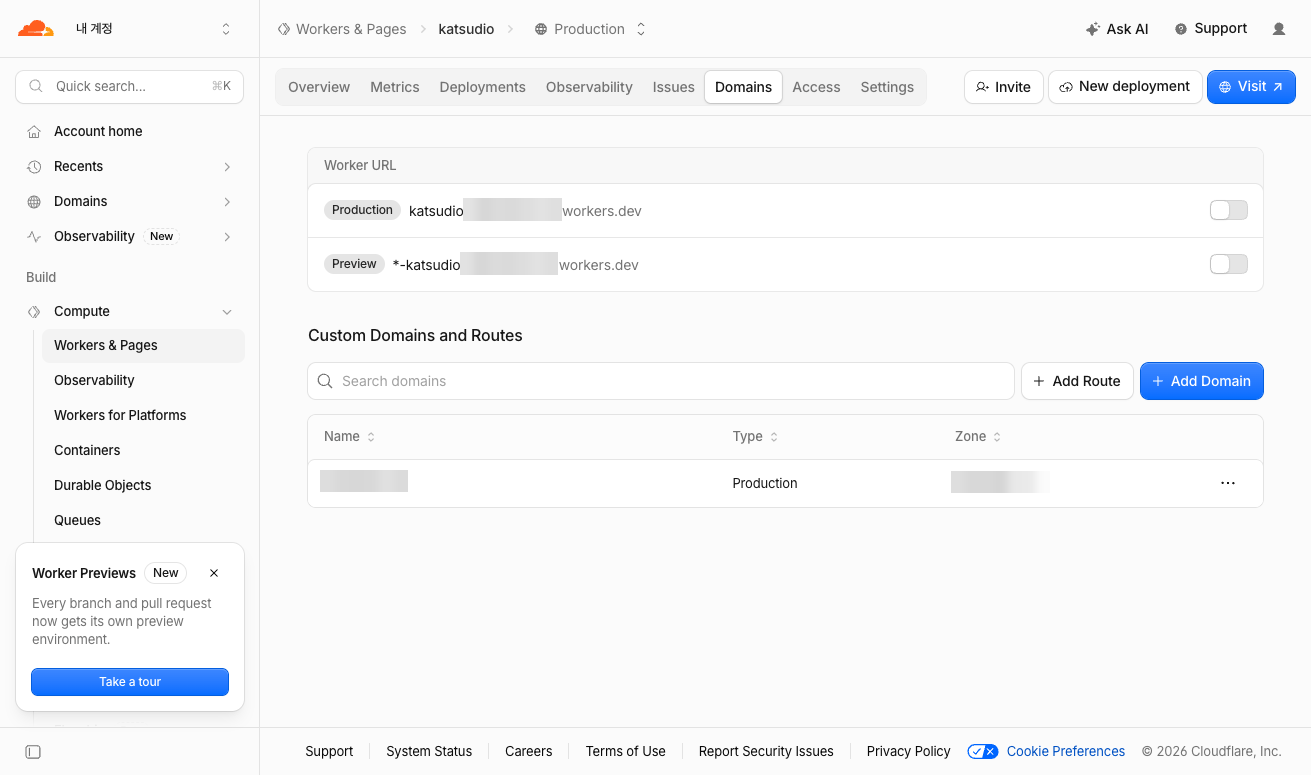Sort table by Type column
This screenshot has height=775, width=1311.
(x=755, y=436)
